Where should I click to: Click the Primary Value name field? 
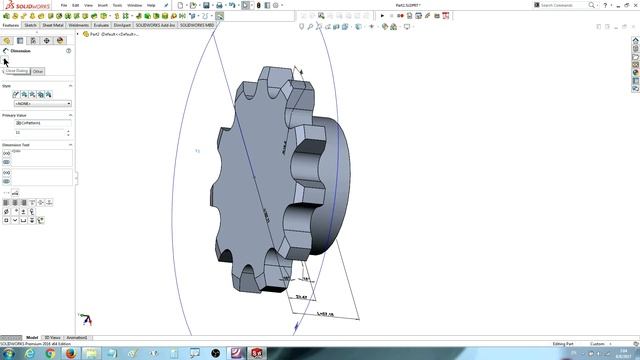click(x=43, y=123)
